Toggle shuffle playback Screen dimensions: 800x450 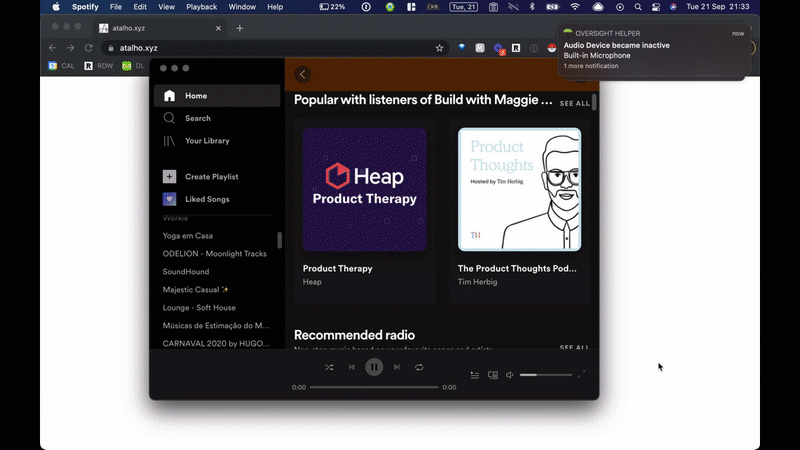point(329,367)
